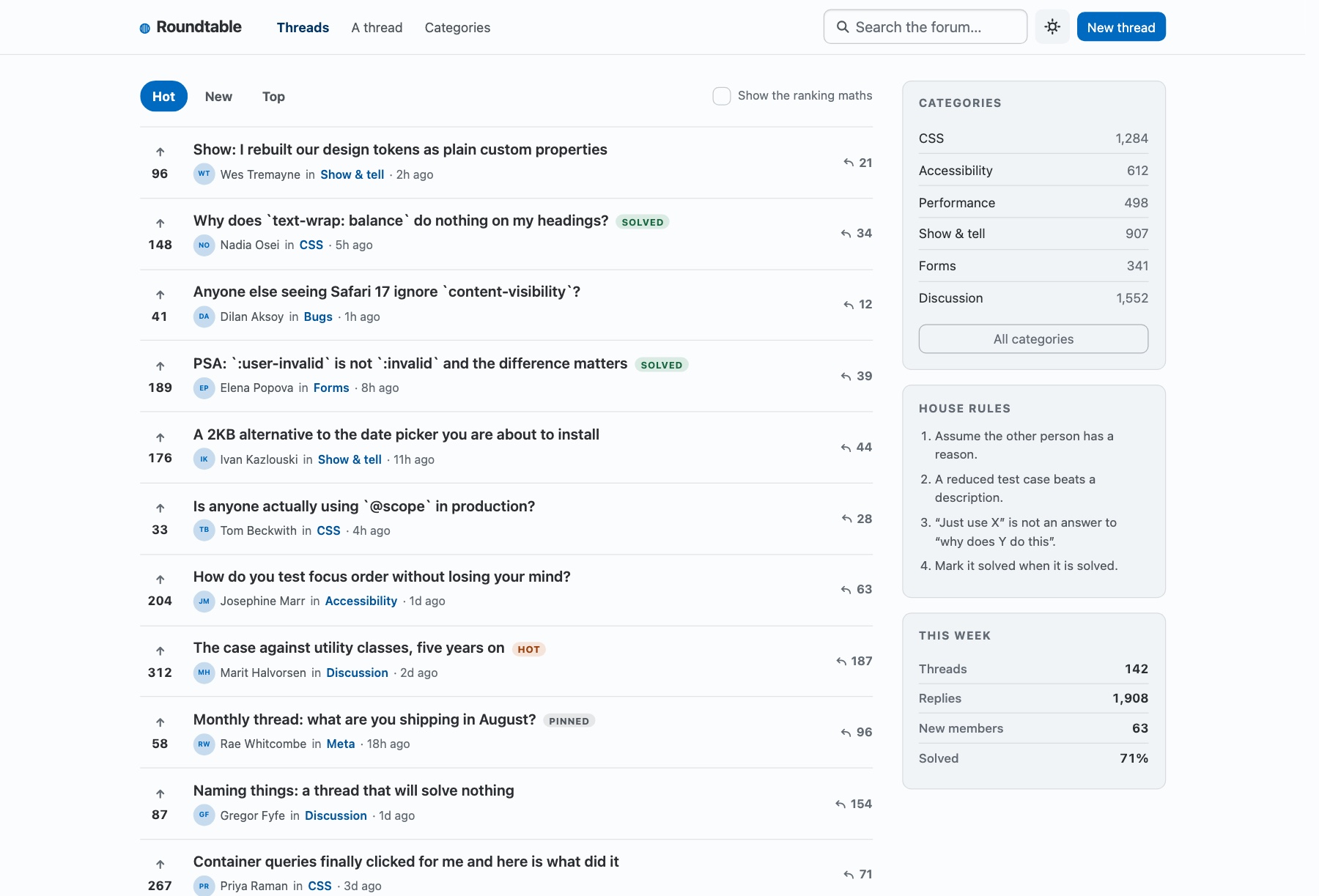The image size is (1319, 896).
Task: Open CSS category in sidebar list
Action: 1033,138
